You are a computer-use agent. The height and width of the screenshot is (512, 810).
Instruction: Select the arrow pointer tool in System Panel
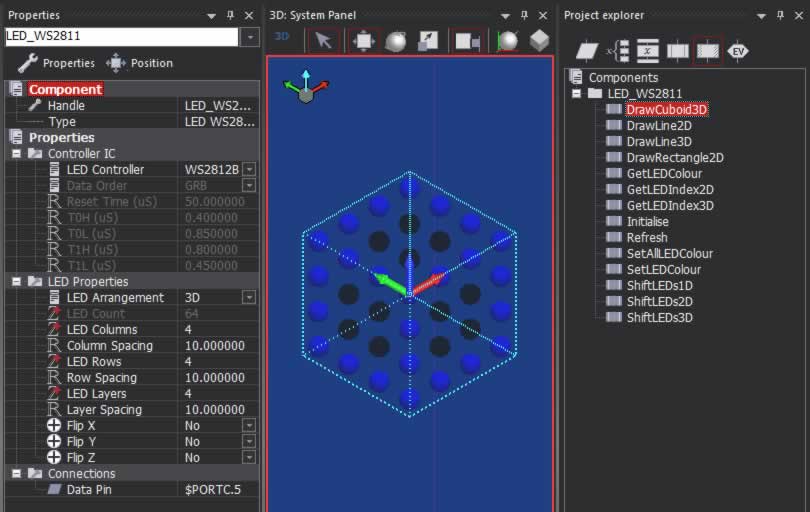pyautogui.click(x=322, y=41)
